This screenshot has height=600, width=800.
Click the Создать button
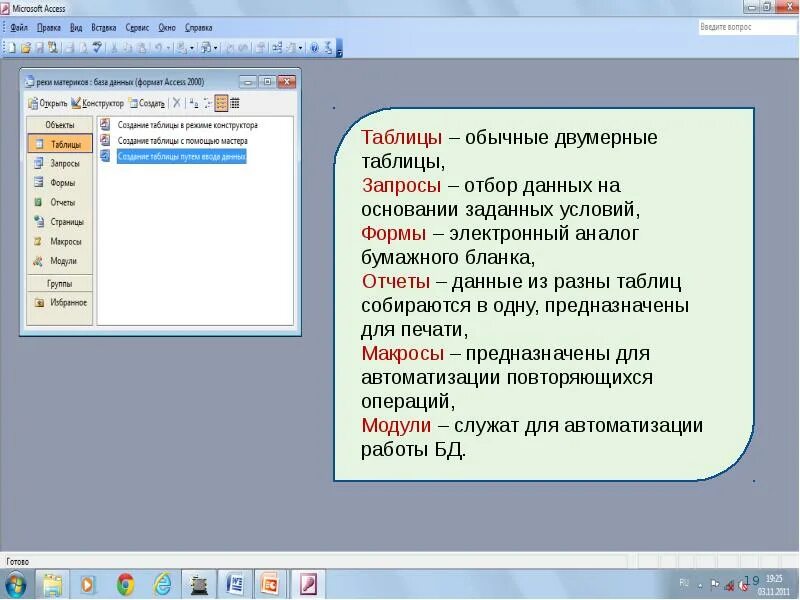[x=147, y=103]
